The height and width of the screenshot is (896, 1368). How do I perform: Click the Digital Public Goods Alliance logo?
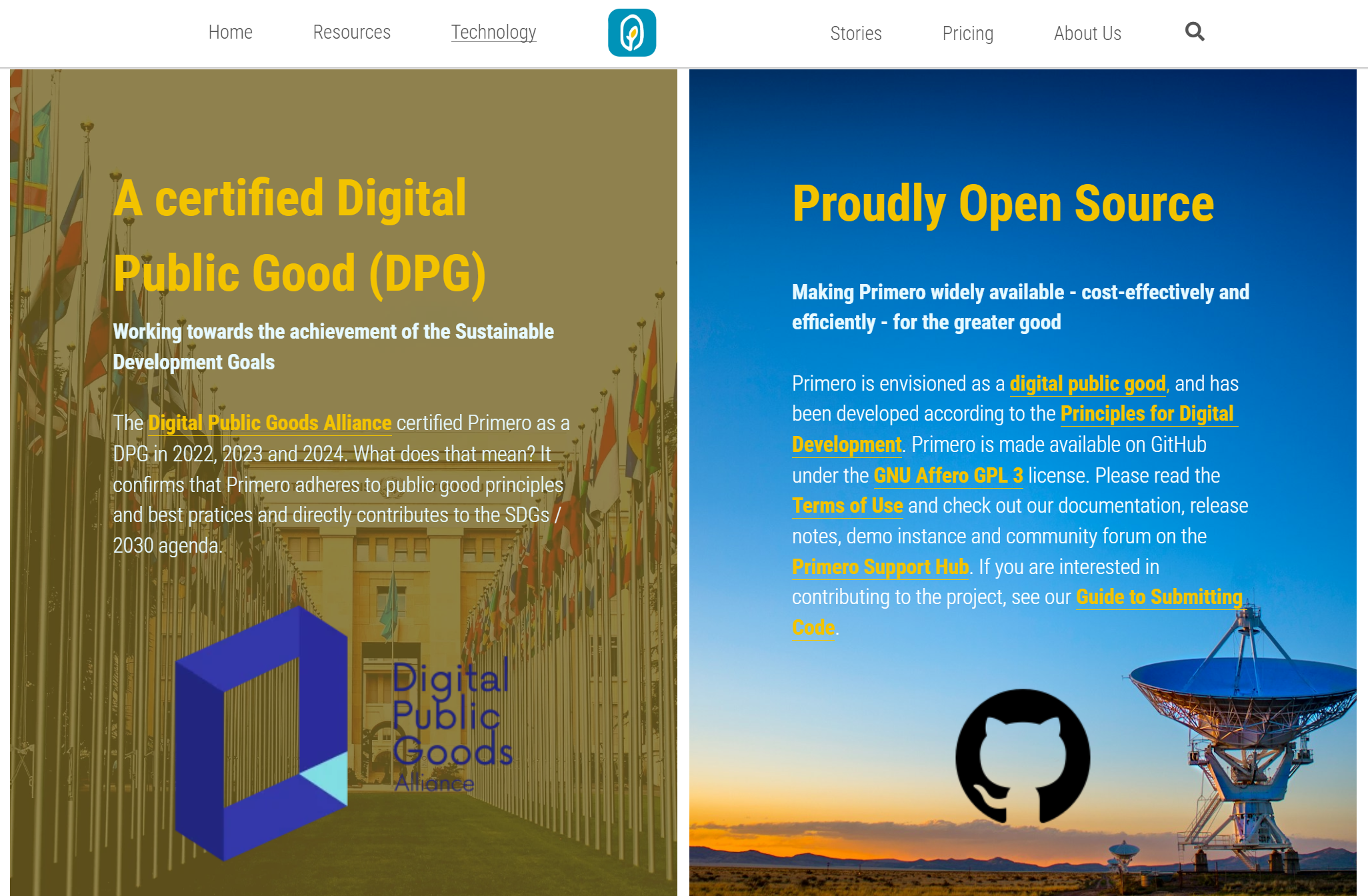[344, 733]
